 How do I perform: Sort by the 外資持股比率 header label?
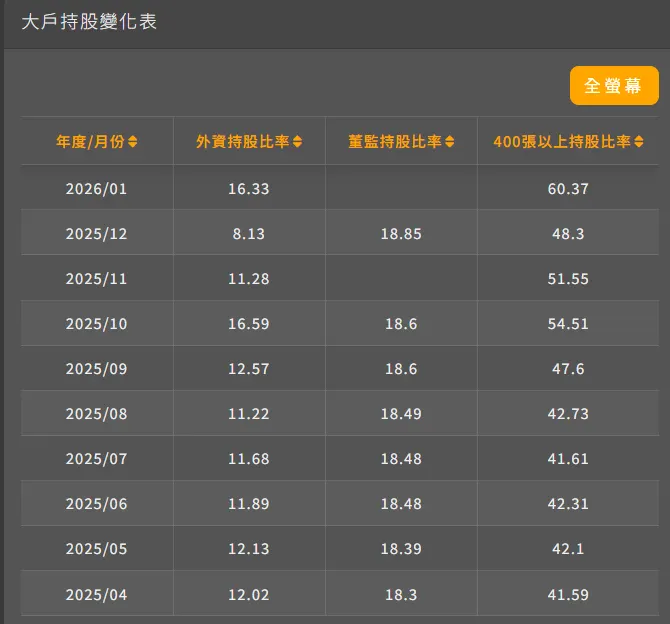pyautogui.click(x=243, y=141)
